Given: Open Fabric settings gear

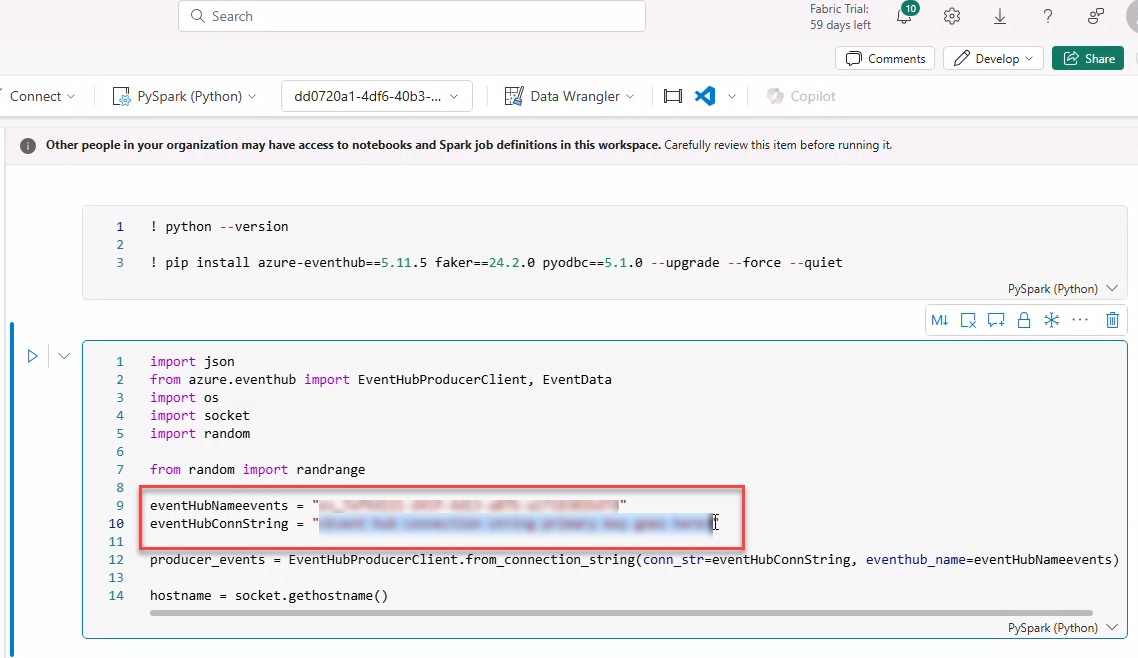Looking at the screenshot, I should click(951, 16).
